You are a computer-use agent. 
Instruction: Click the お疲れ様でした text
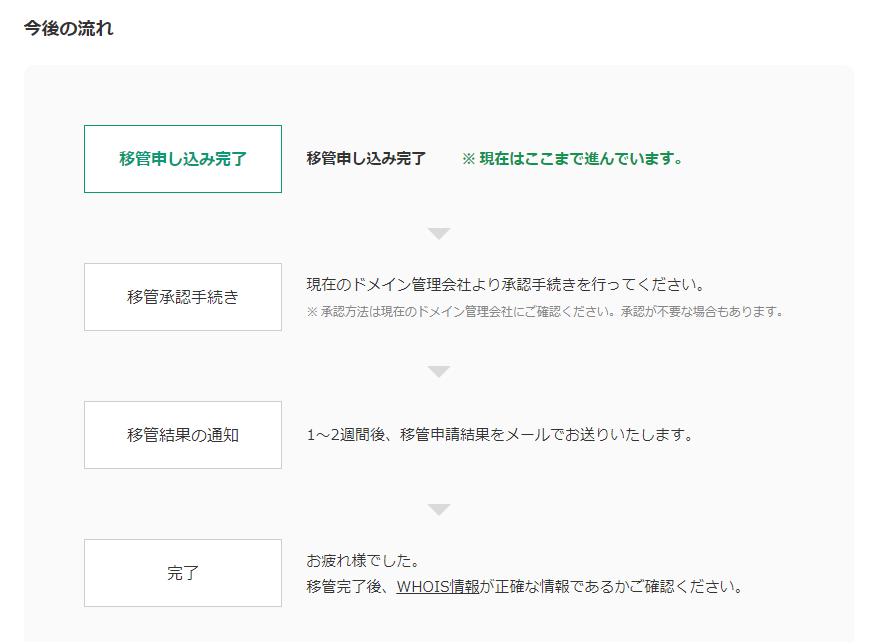tap(363, 560)
